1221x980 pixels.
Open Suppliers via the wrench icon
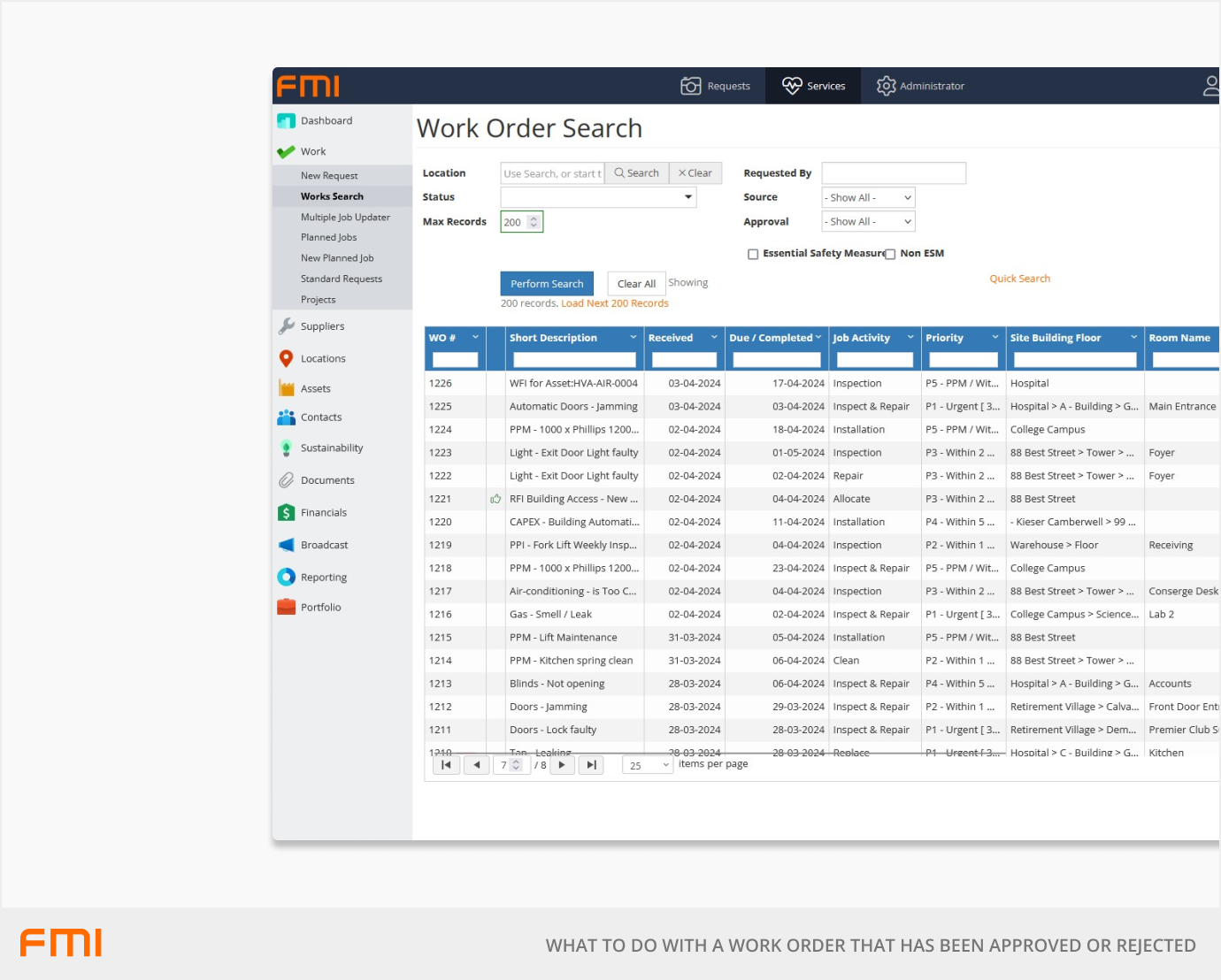[x=286, y=326]
